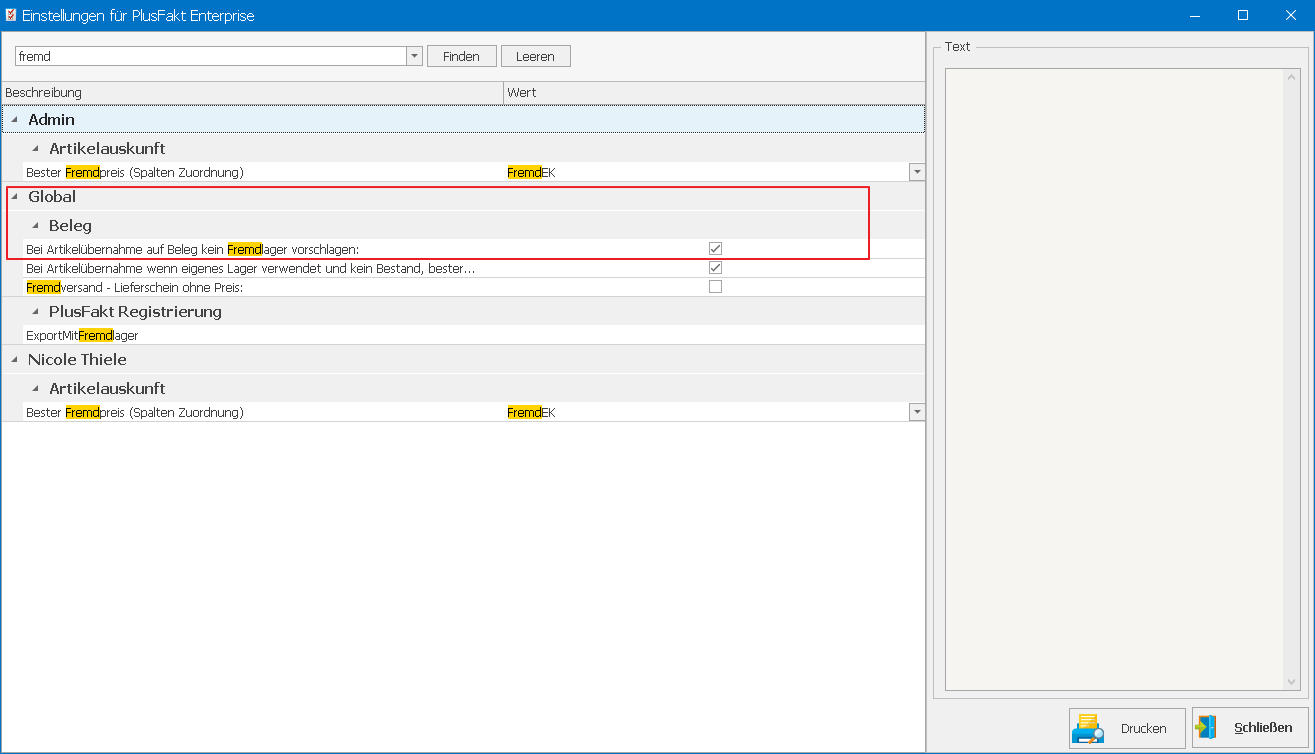Click the Drucken button label

[1143, 729]
